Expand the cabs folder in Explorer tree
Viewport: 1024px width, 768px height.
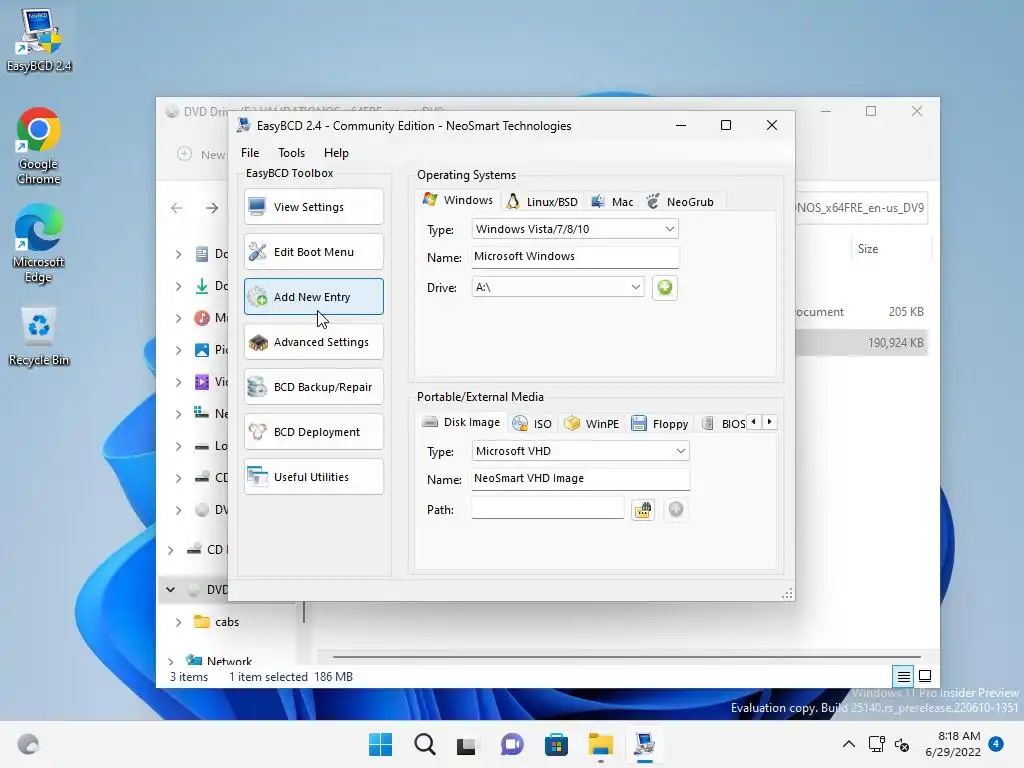click(178, 622)
